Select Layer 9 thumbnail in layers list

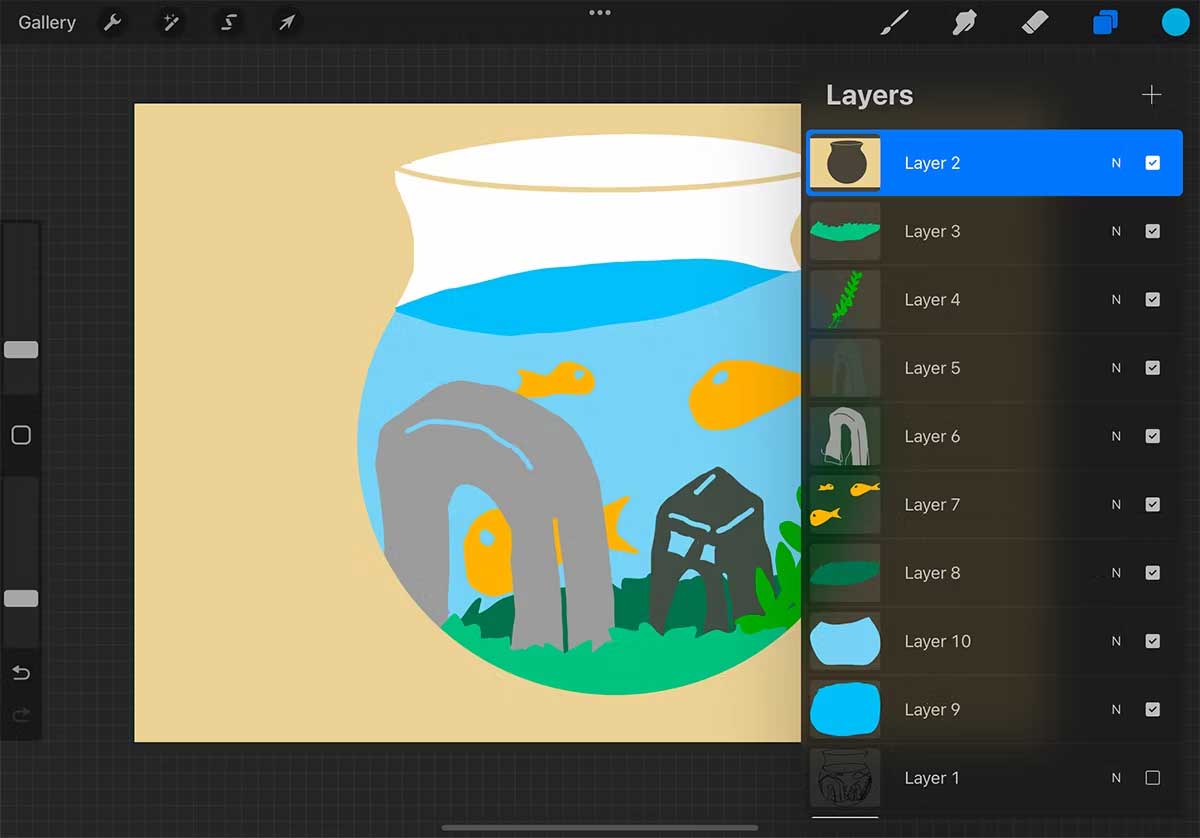click(x=845, y=709)
